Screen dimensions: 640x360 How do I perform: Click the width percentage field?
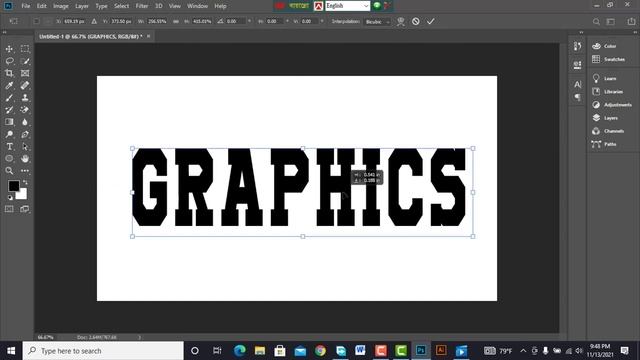(157, 21)
